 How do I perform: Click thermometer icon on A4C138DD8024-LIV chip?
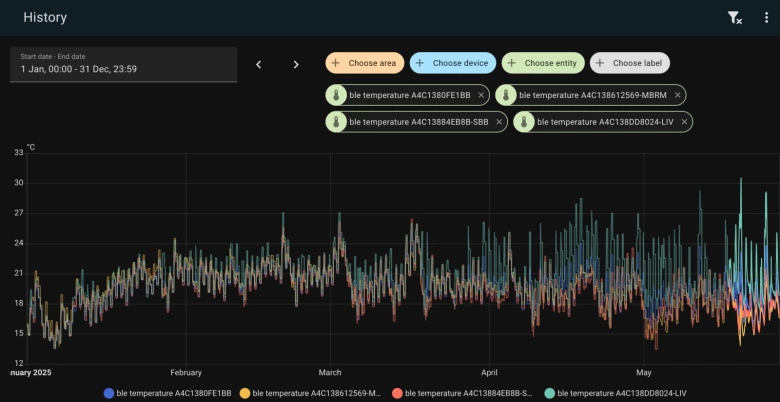(525, 122)
